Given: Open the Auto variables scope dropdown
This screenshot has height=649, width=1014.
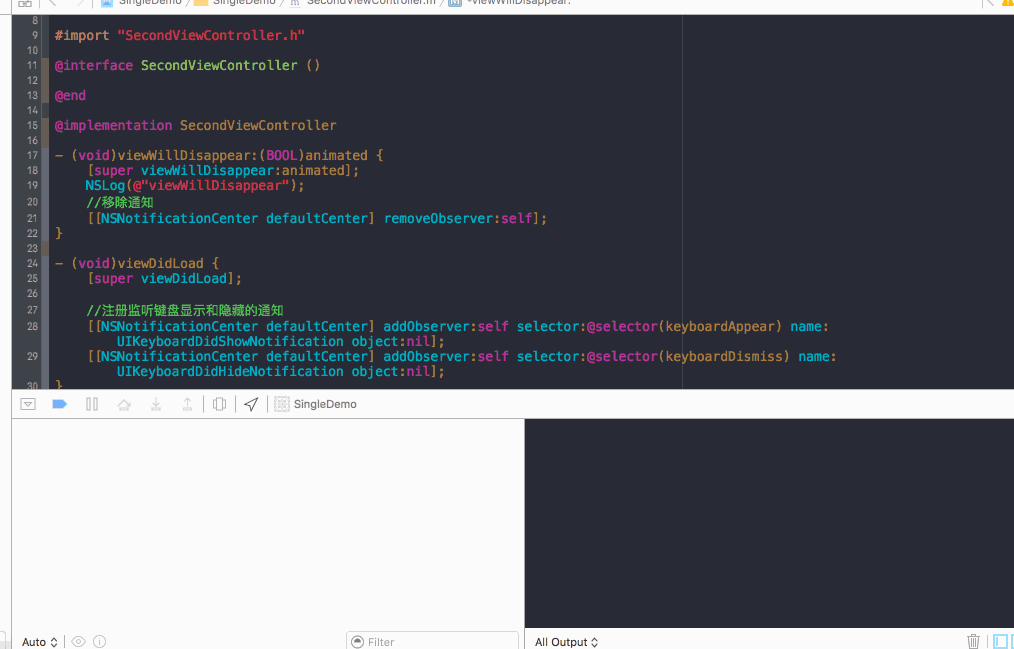Looking at the screenshot, I should pos(36,641).
